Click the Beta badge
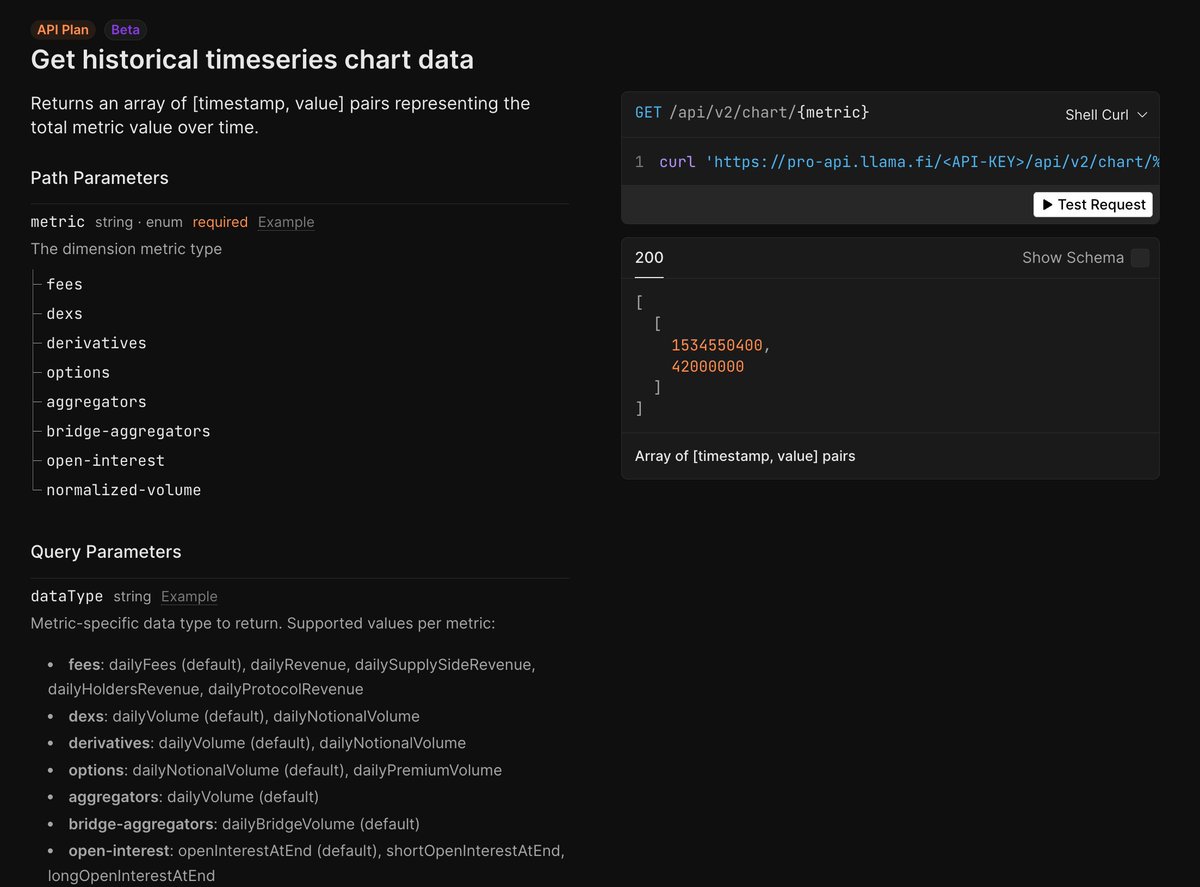1200x887 pixels. tap(126, 30)
